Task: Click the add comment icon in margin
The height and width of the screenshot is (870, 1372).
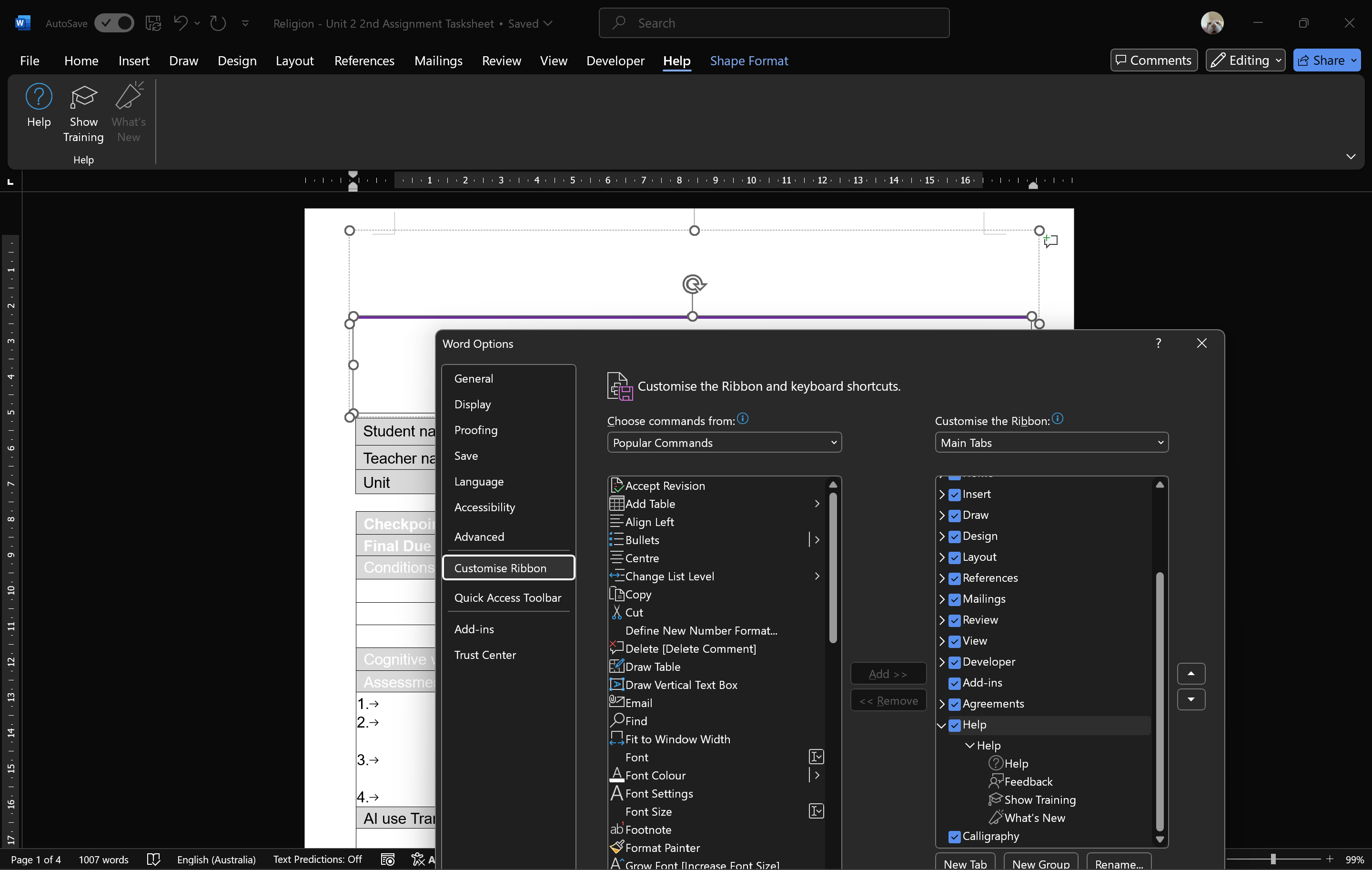Action: 1050,241
